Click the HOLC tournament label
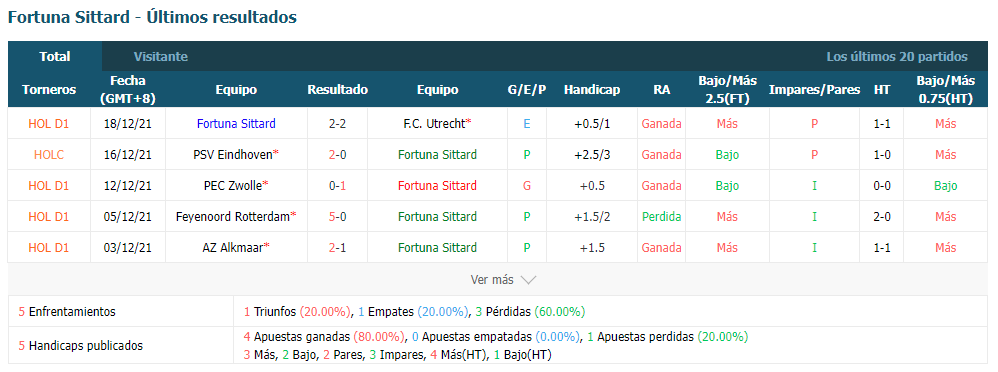998x372 pixels. (x=49, y=154)
